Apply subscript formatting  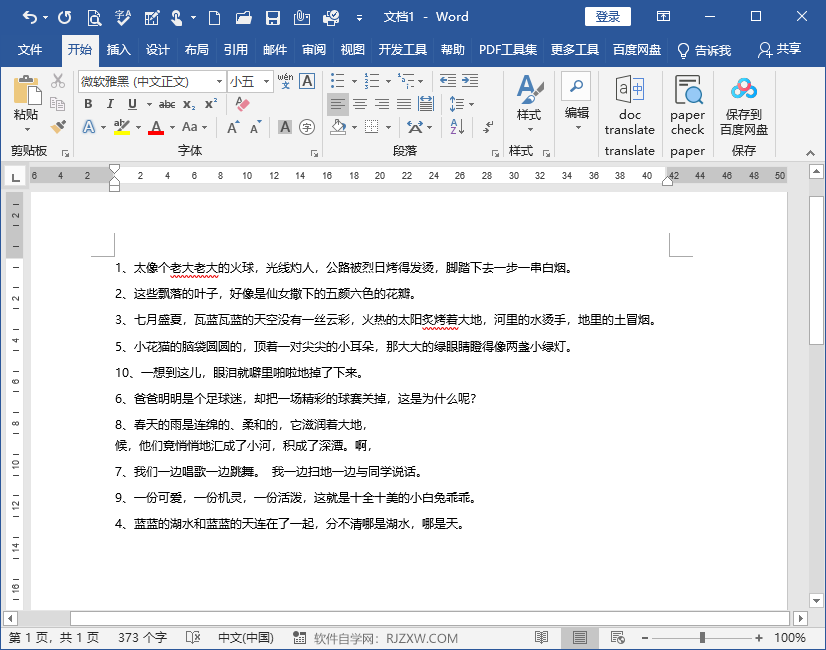[x=190, y=103]
